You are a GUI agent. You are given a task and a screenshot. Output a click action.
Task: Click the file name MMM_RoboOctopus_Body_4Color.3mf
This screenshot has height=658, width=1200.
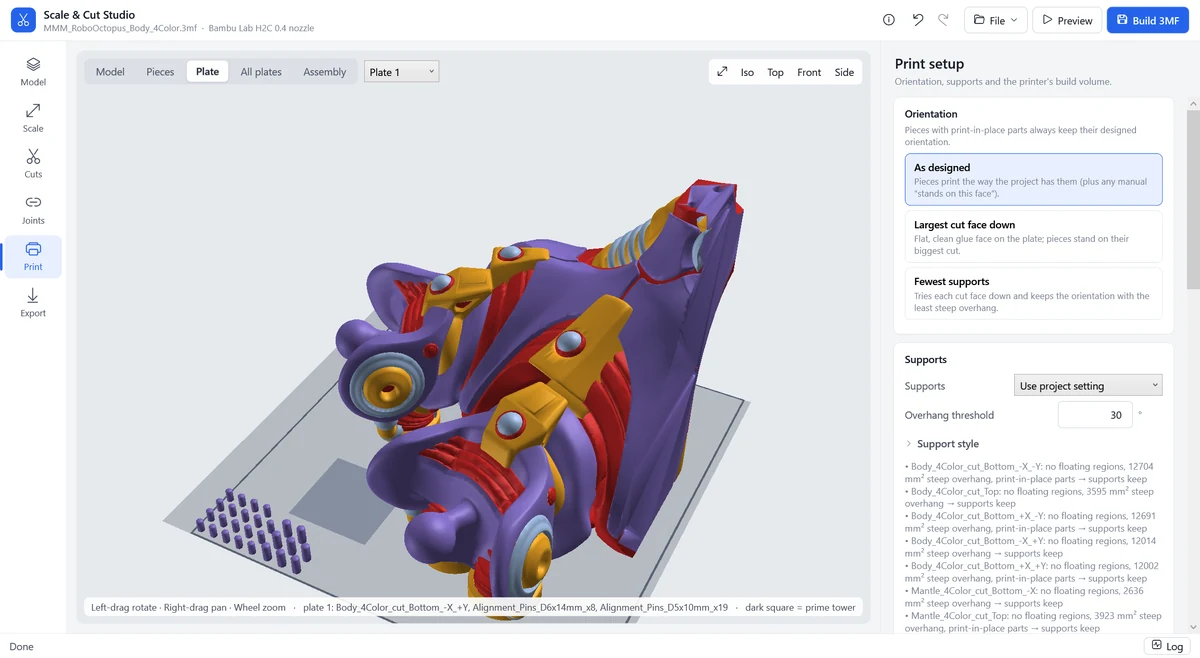click(x=120, y=29)
